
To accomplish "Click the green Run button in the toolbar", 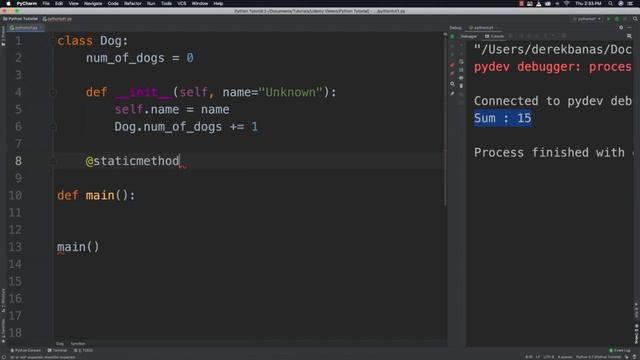I will [x=609, y=19].
